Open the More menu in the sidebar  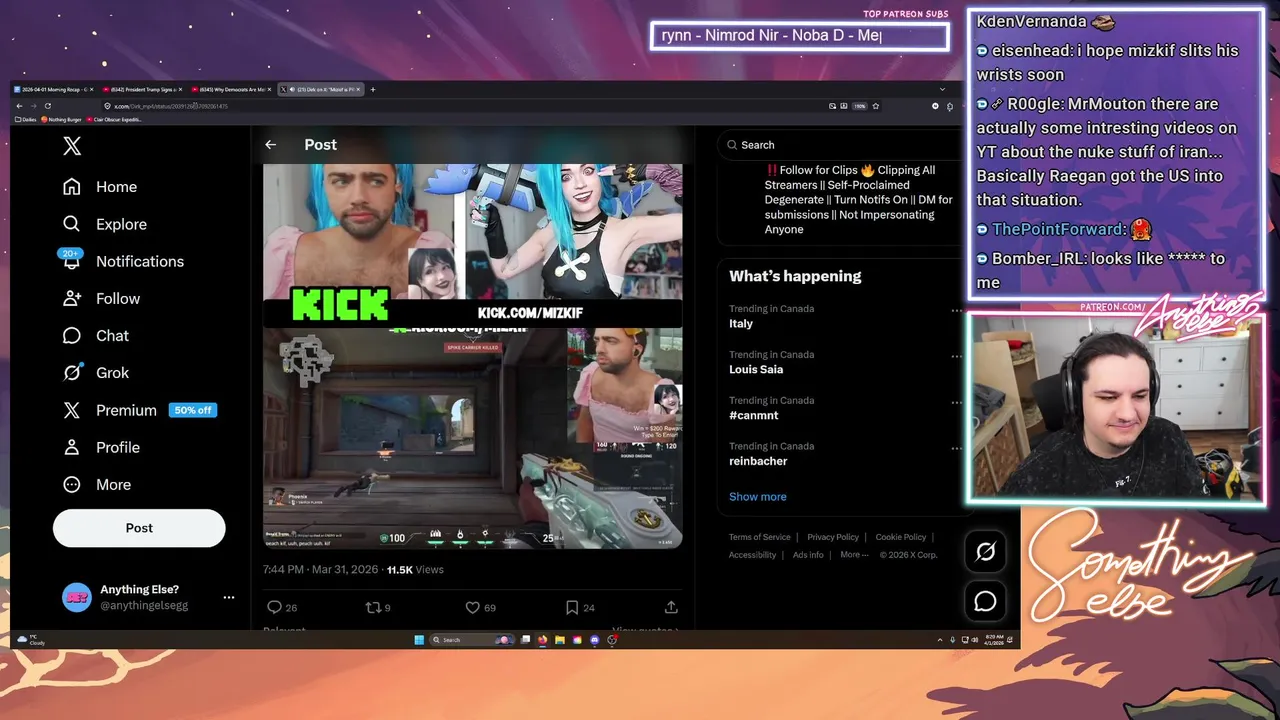pos(96,484)
